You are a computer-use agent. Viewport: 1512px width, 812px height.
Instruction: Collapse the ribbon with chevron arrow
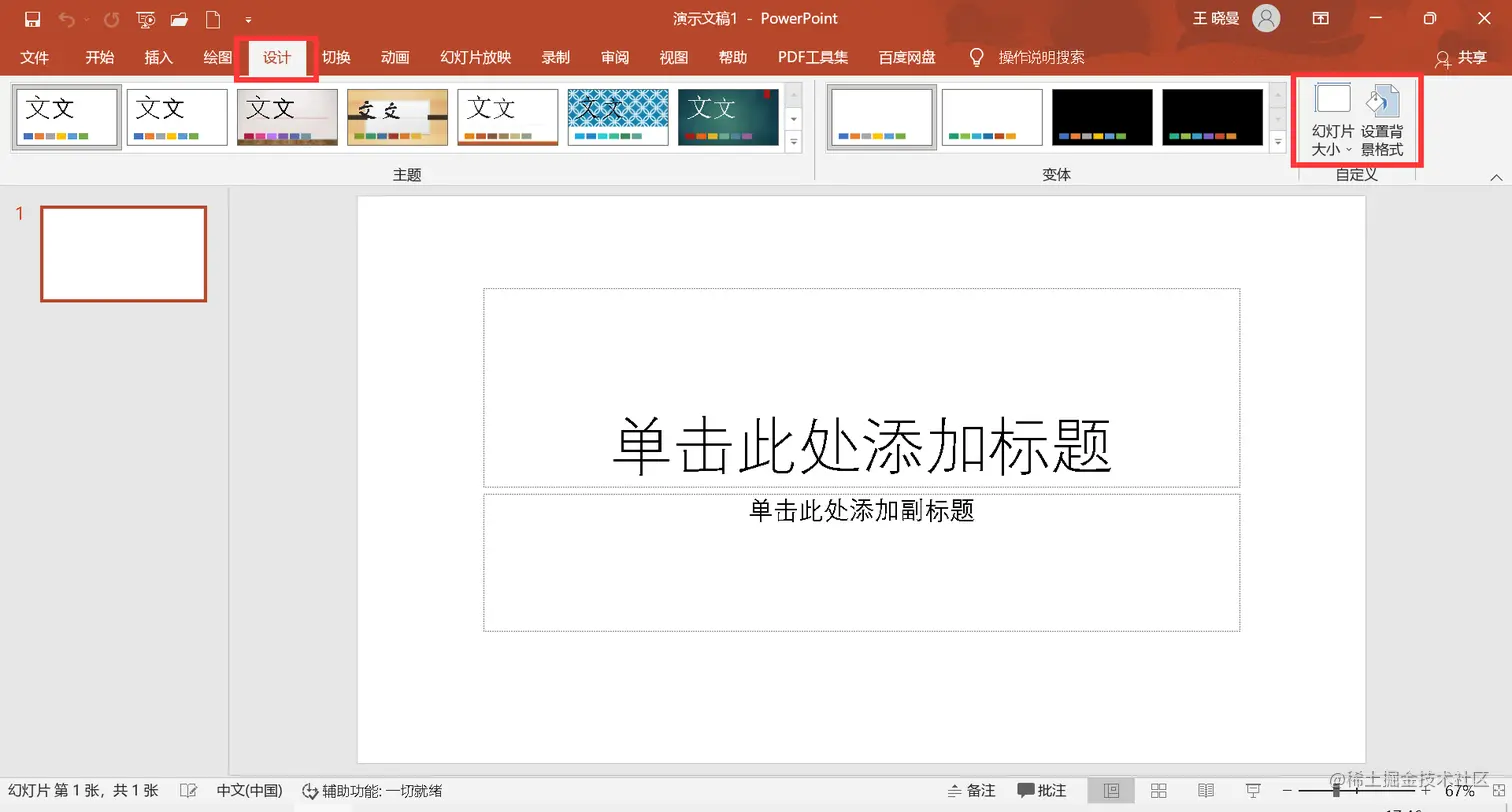click(x=1496, y=177)
